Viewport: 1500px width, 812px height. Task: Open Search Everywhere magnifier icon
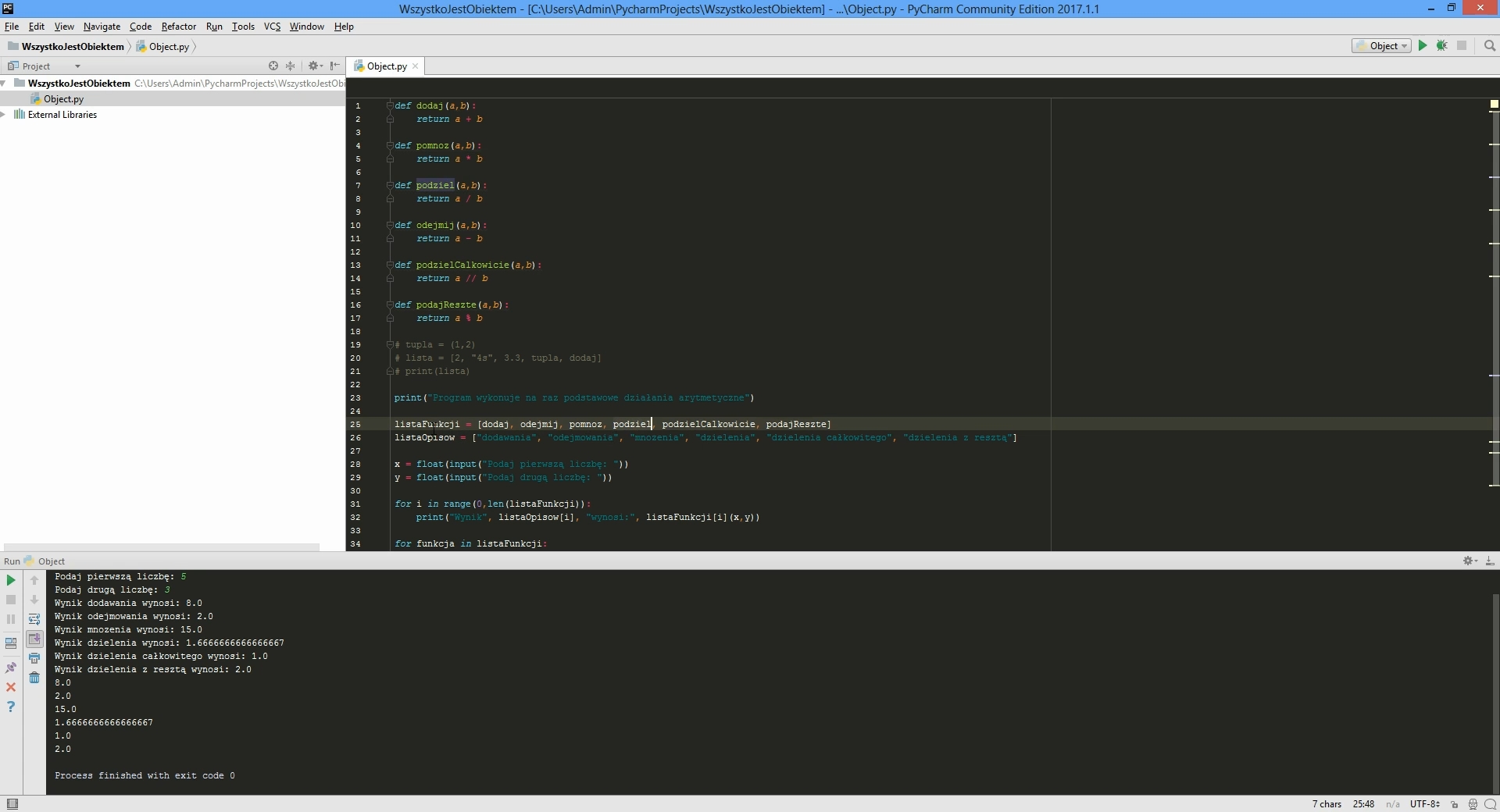1490,46
